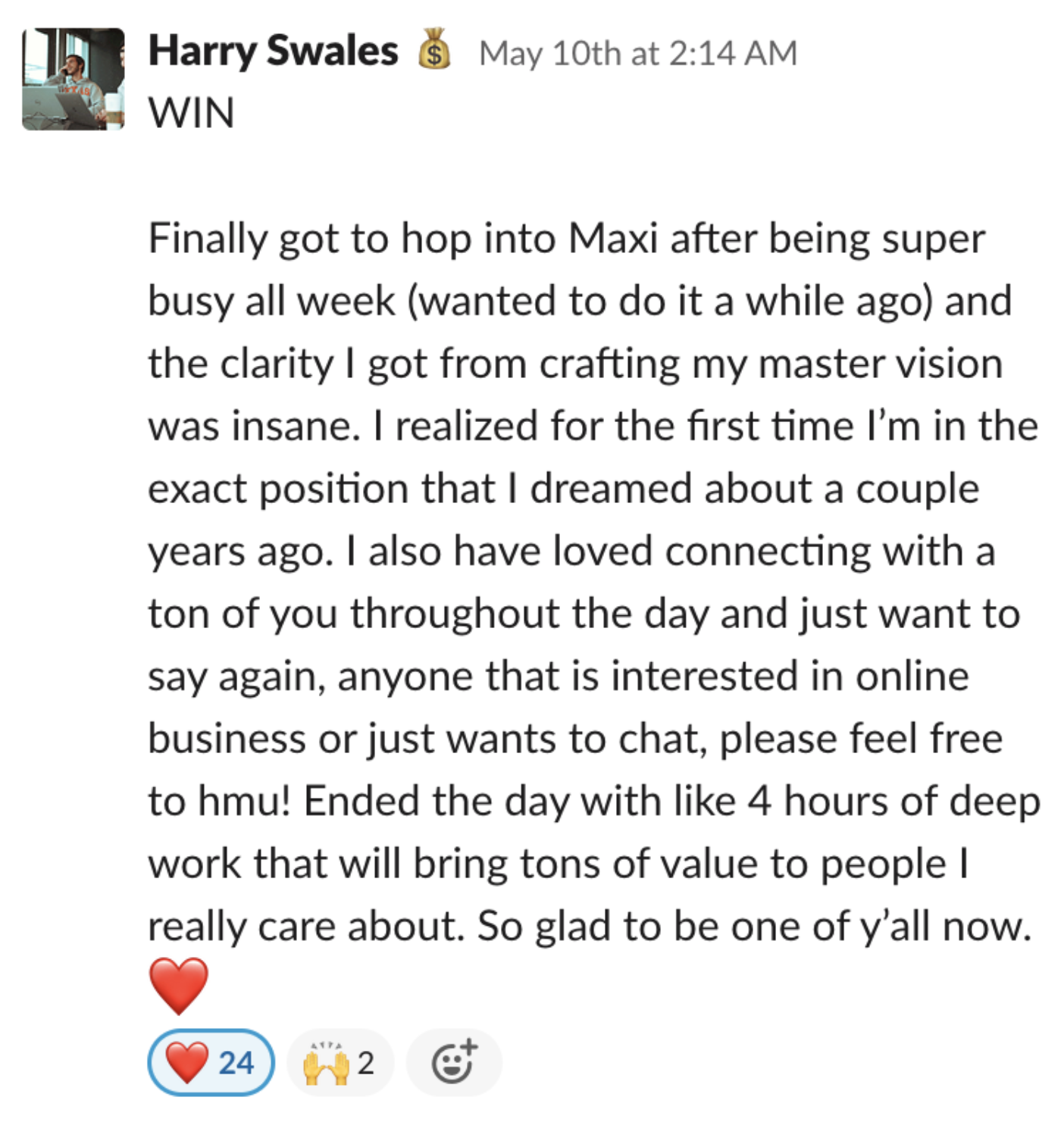Toggle the raised hands reaction pill

[x=340, y=1062]
